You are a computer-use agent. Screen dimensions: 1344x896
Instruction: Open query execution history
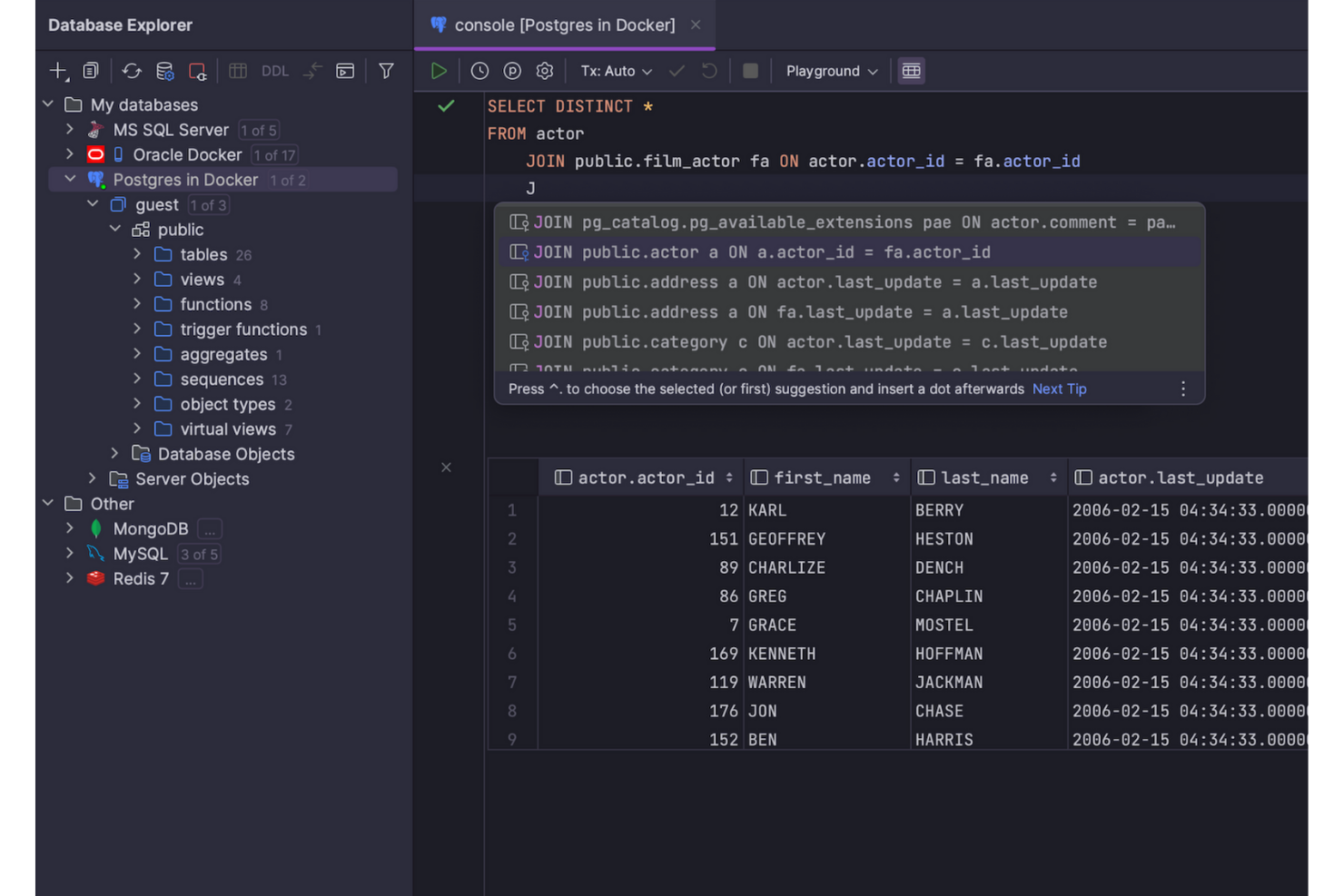(x=479, y=70)
